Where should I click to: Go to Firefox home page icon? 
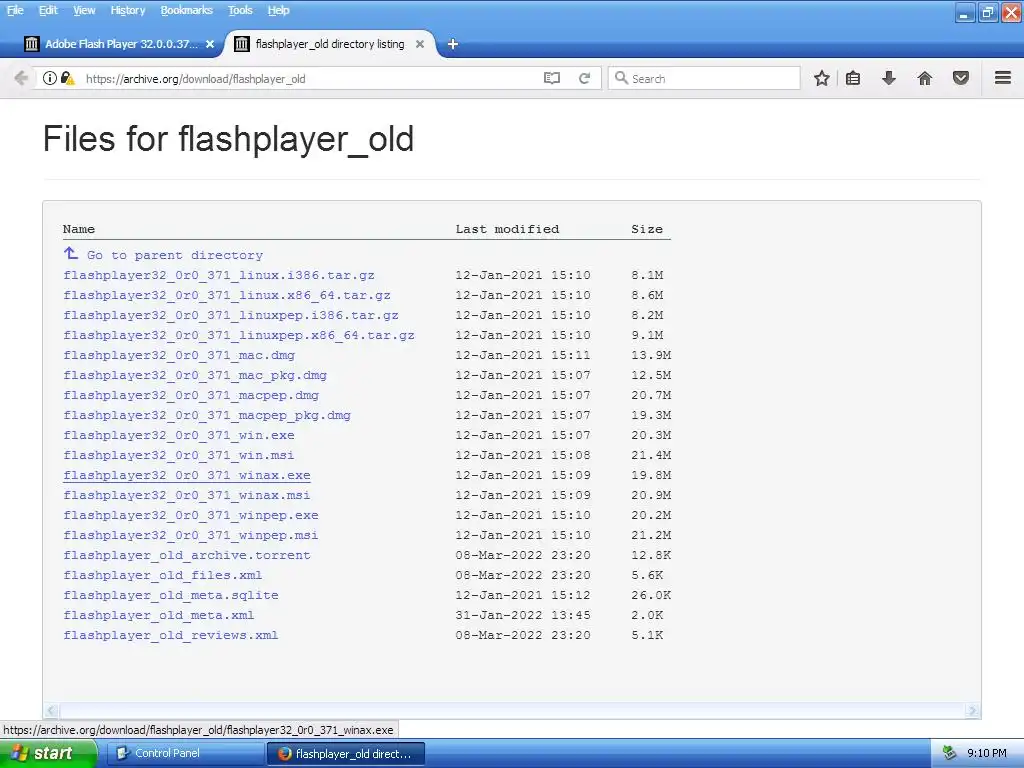pos(925,78)
